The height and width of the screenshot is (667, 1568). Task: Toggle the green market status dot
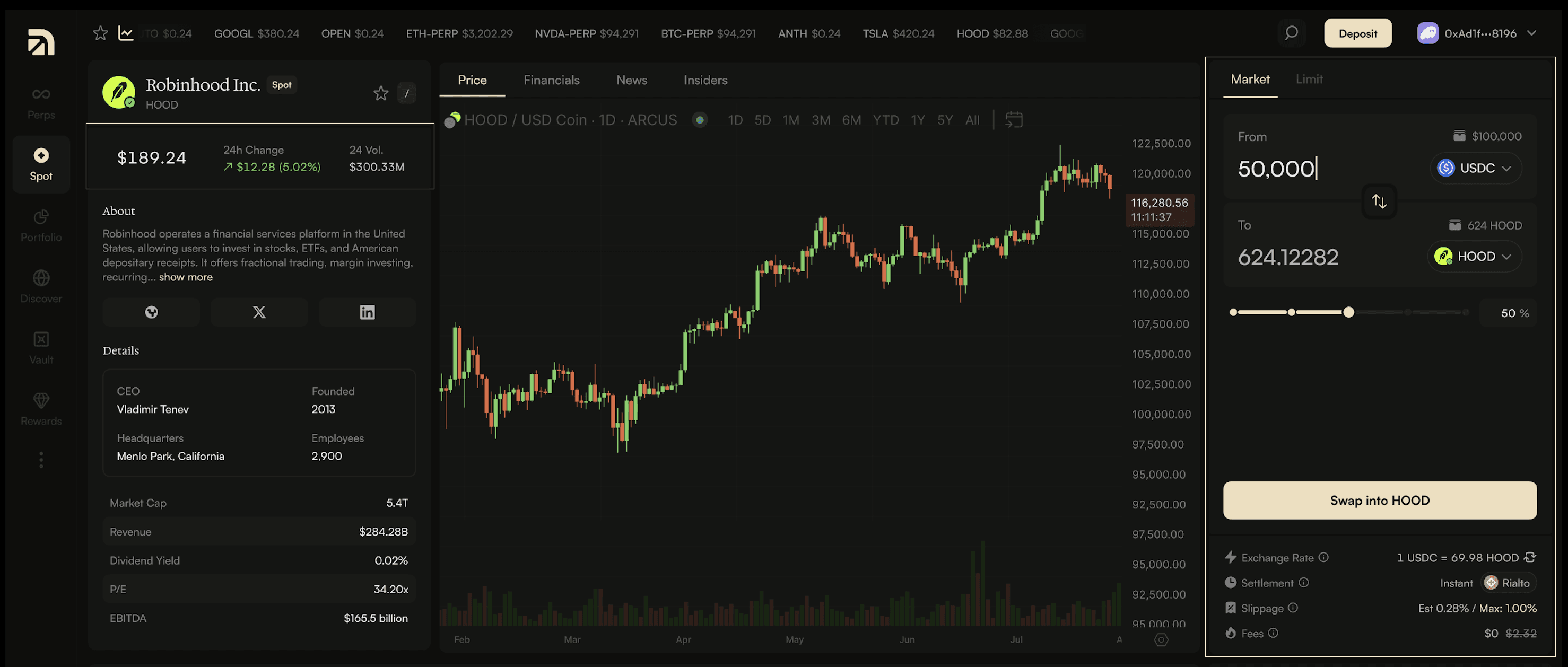tap(699, 120)
